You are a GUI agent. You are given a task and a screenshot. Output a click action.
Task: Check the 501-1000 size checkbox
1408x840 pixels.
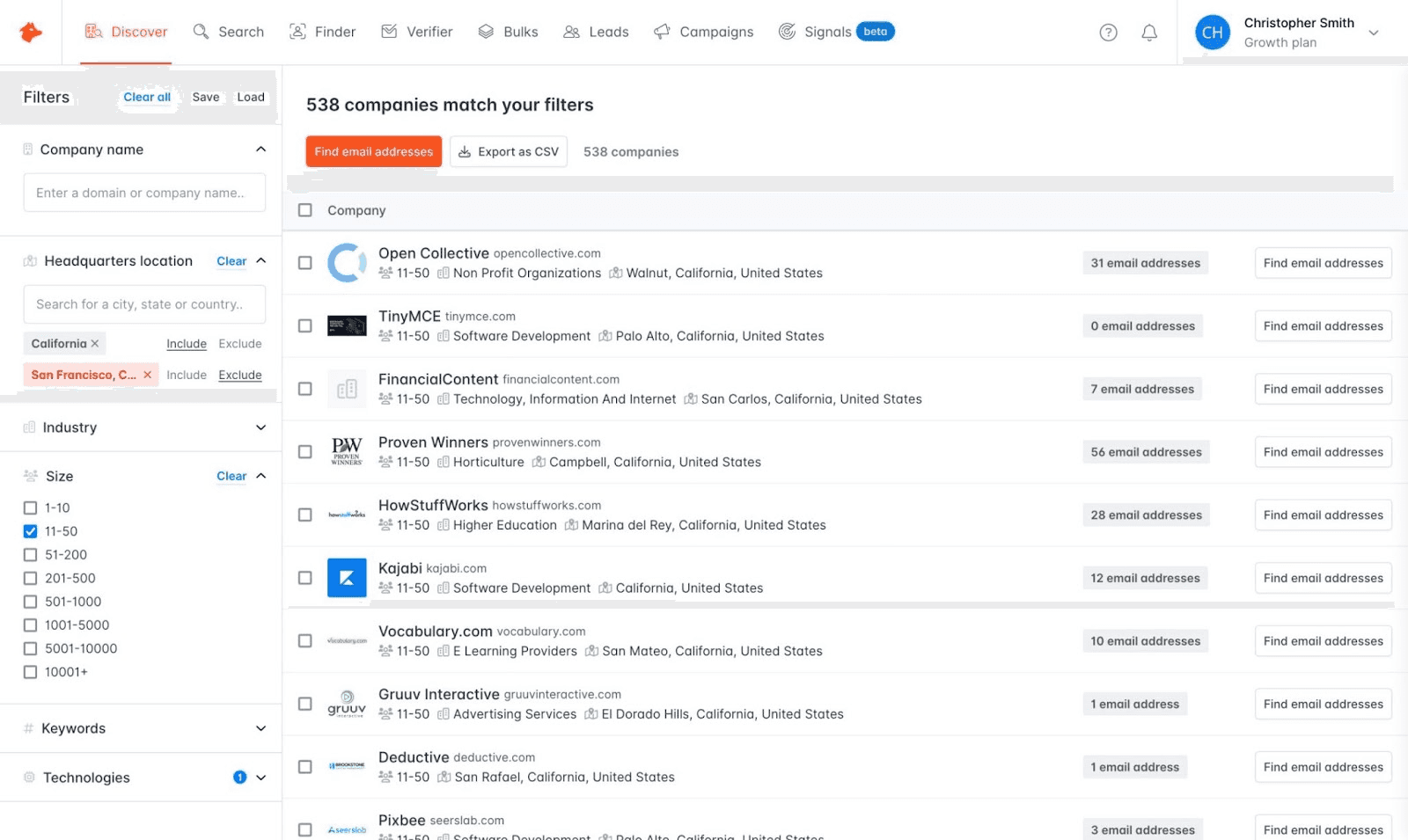coord(30,602)
